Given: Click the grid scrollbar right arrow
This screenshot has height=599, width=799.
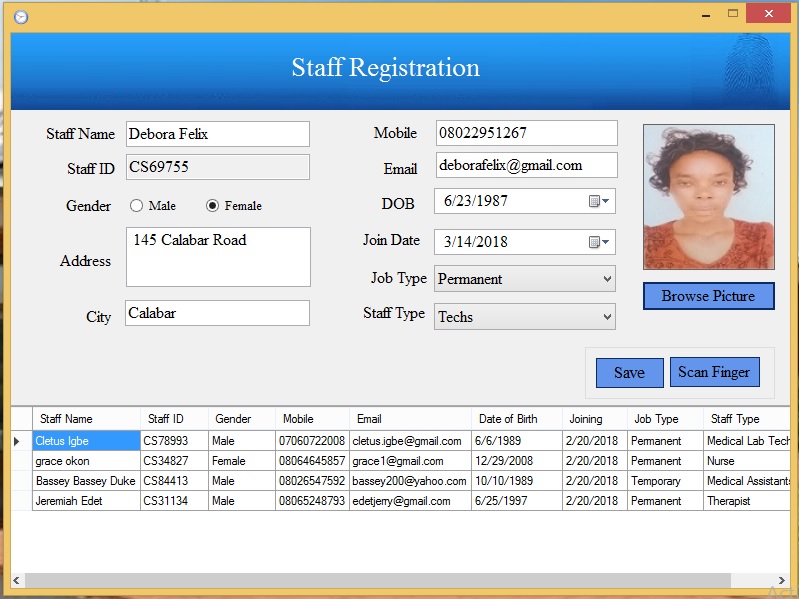Looking at the screenshot, I should pos(782,580).
